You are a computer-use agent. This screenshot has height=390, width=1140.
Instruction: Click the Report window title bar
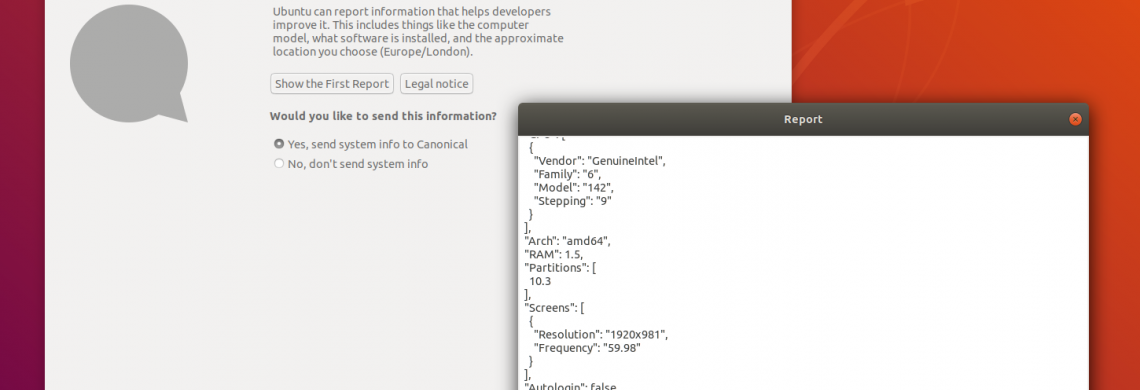click(803, 119)
